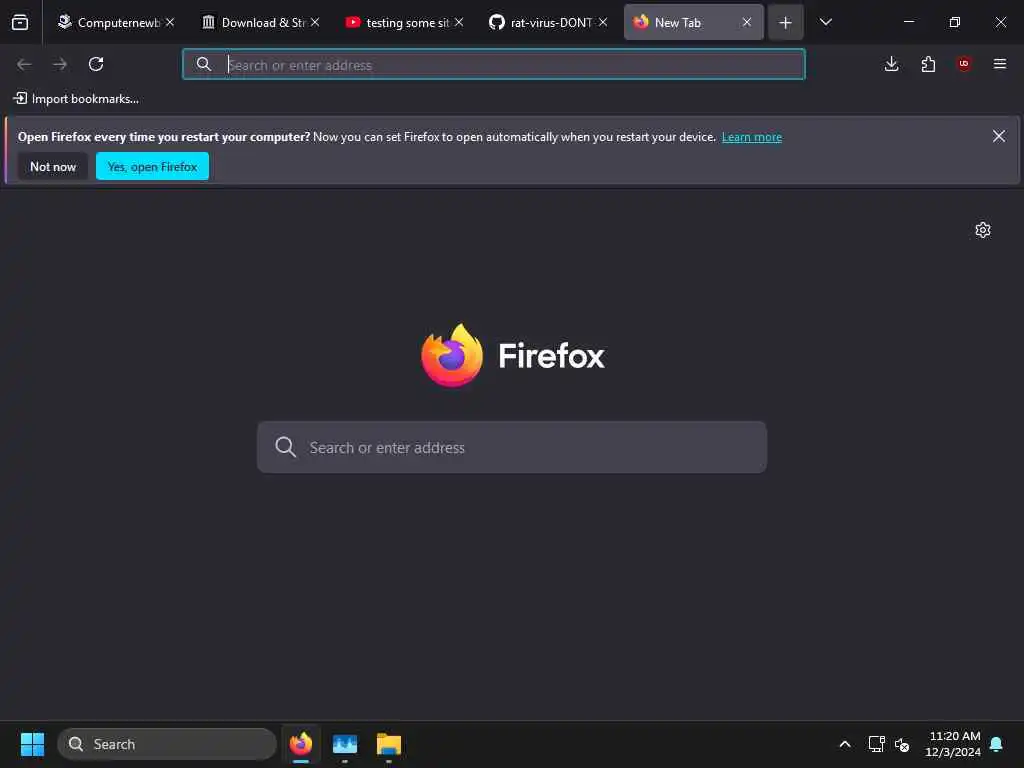Go forward one page

(x=60, y=64)
